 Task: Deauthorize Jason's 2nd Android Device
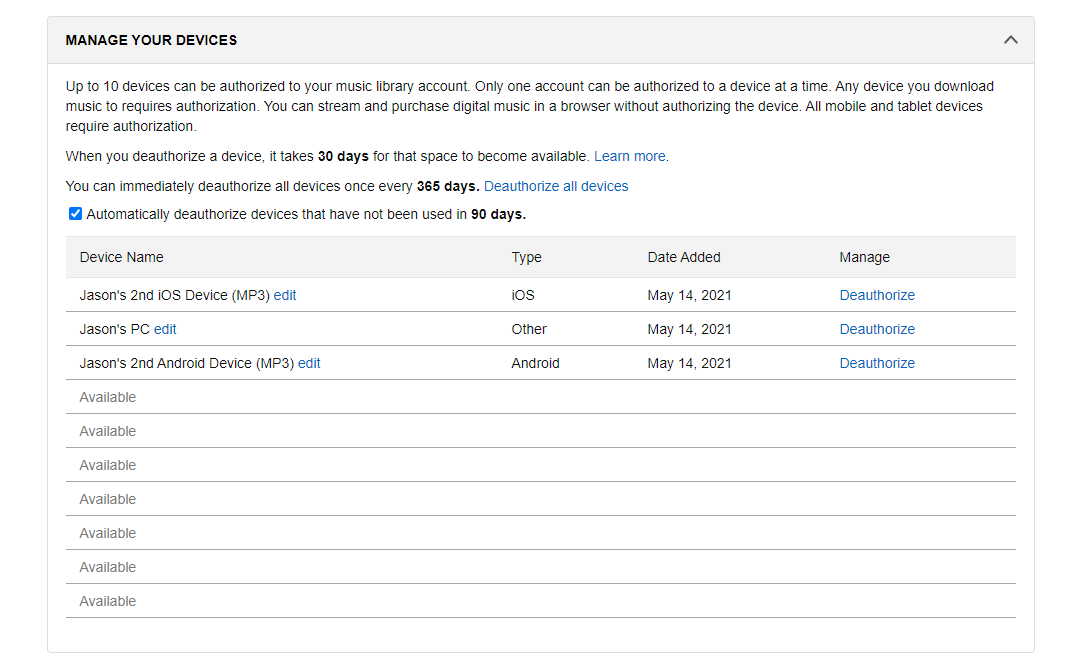877,363
